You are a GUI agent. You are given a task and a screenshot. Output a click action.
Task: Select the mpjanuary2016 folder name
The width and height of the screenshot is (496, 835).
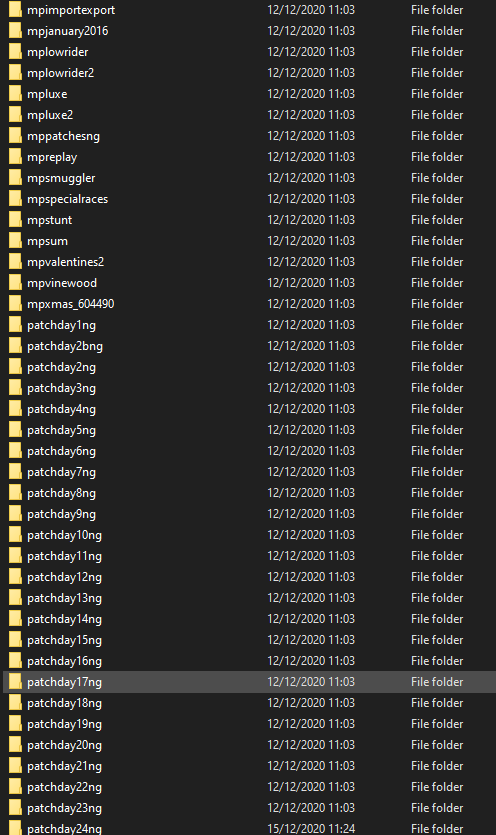[x=68, y=31]
